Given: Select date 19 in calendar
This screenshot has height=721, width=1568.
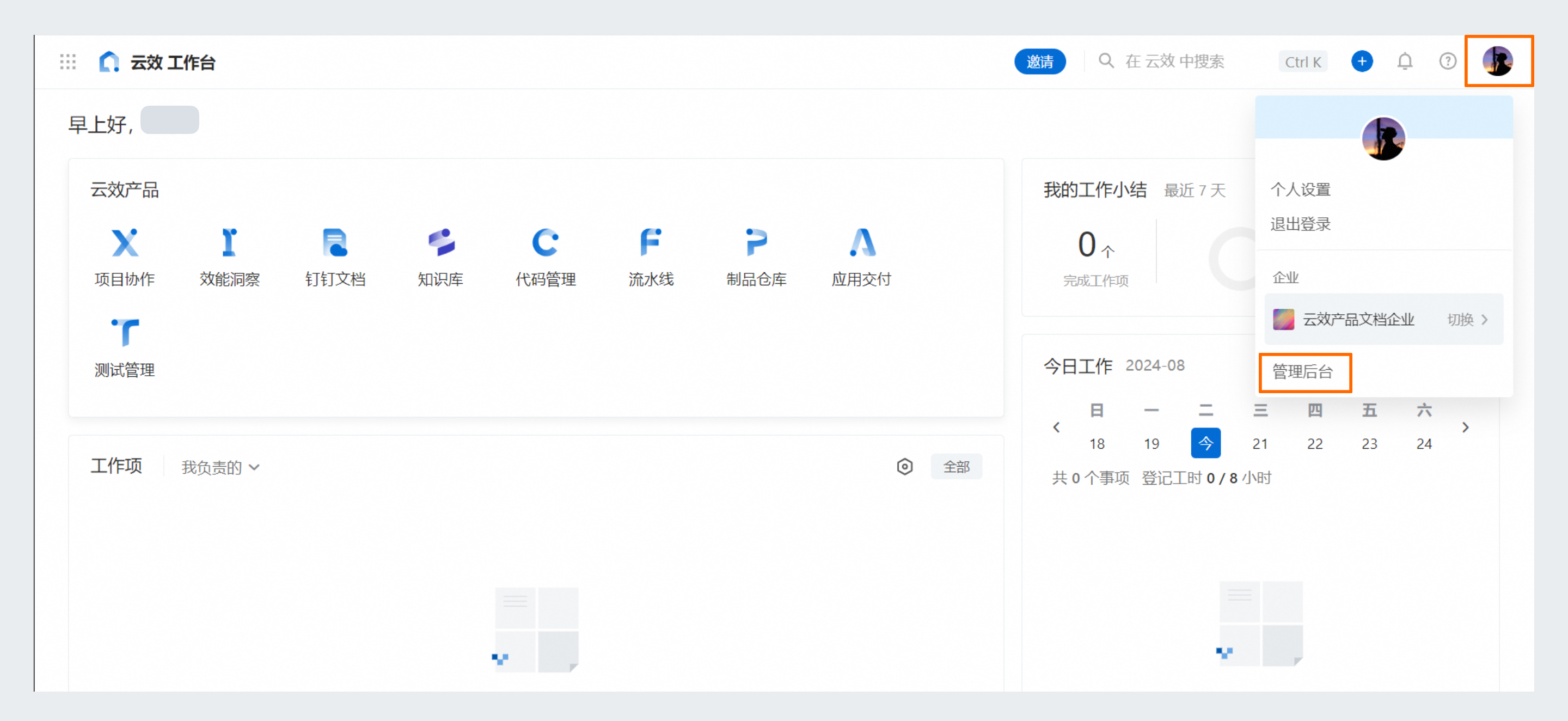Looking at the screenshot, I should click(x=1151, y=443).
